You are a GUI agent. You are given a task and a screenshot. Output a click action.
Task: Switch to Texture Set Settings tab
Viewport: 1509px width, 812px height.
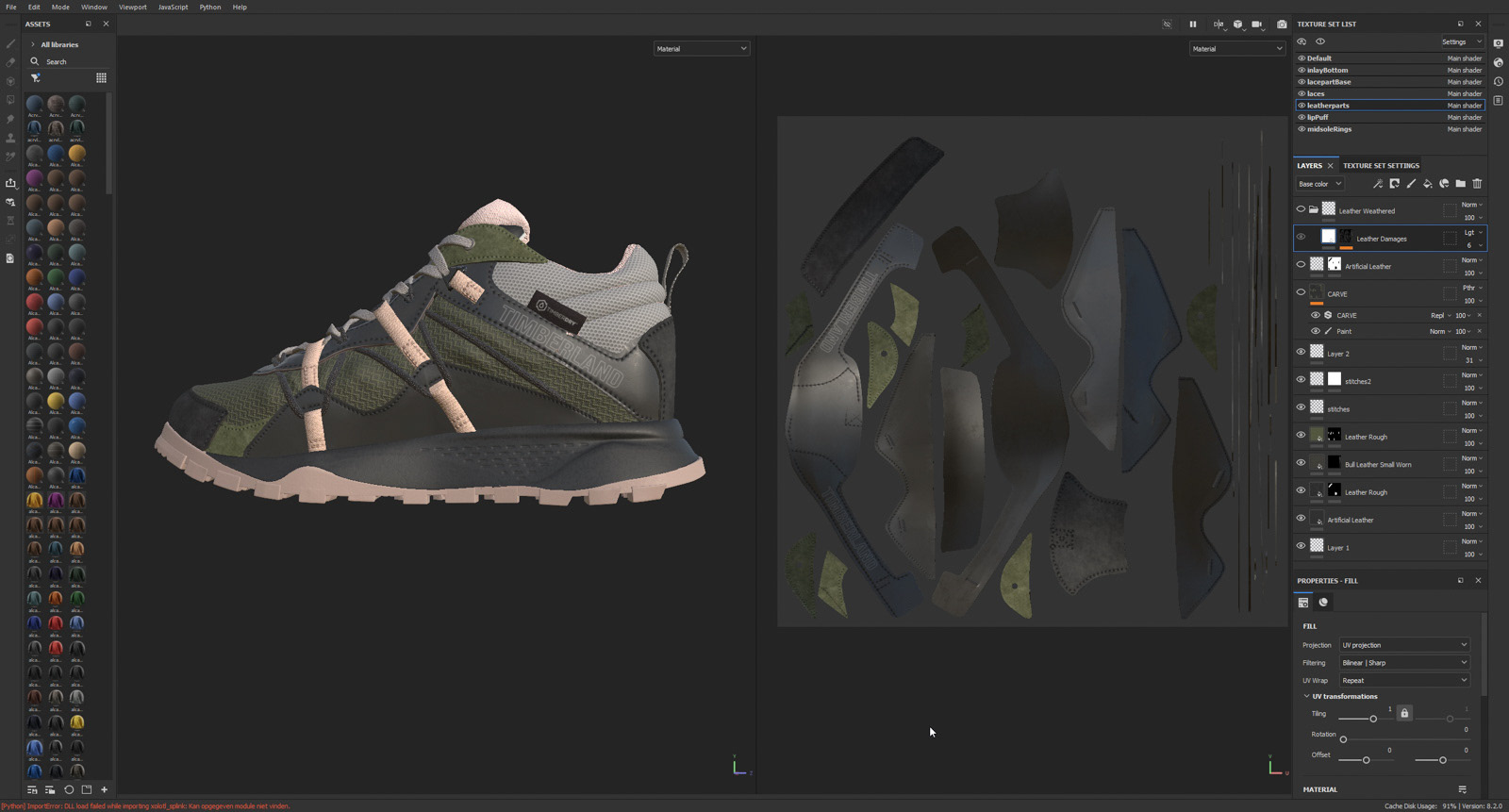click(x=1381, y=166)
